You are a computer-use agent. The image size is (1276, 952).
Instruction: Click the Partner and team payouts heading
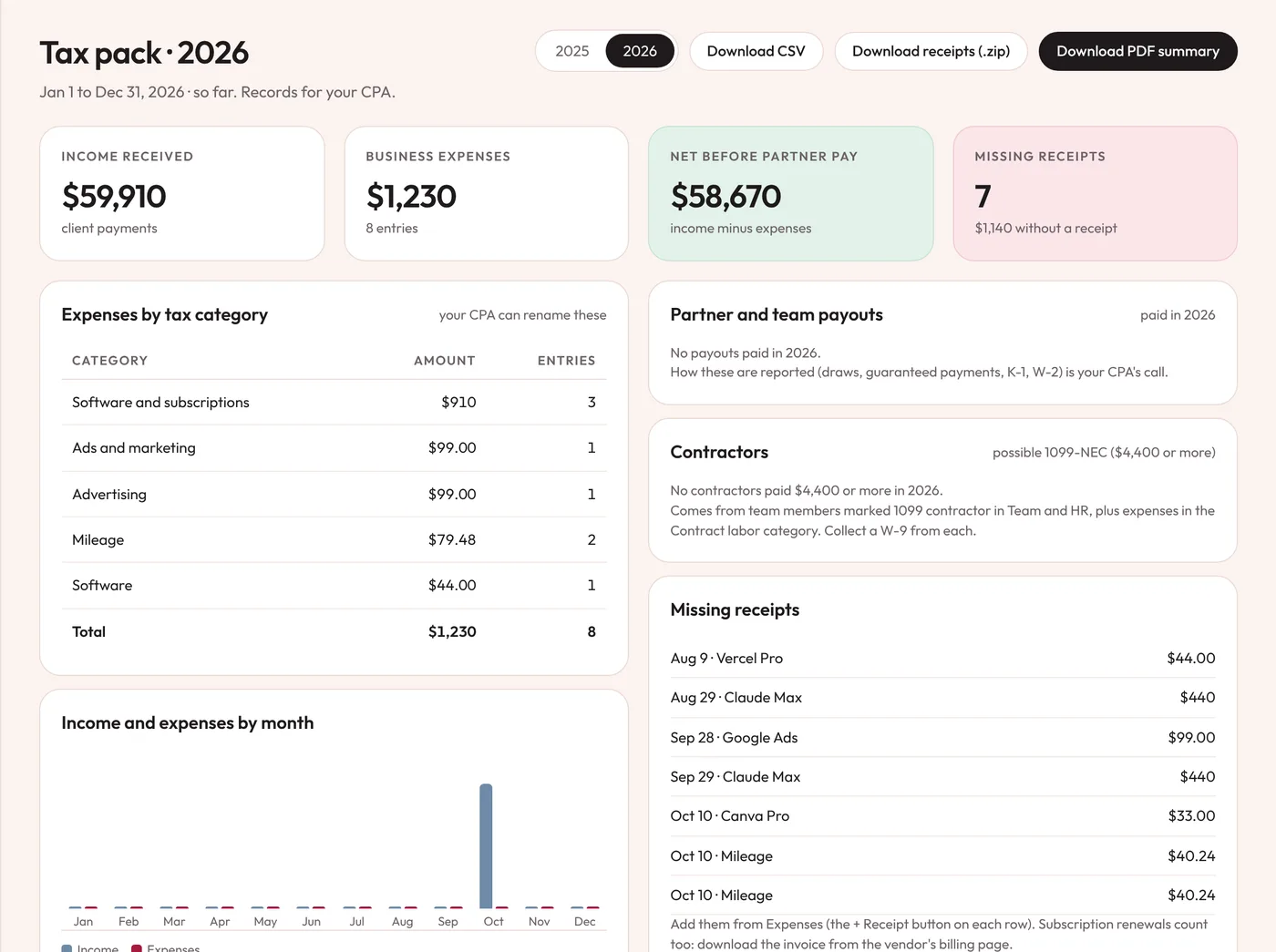click(777, 314)
